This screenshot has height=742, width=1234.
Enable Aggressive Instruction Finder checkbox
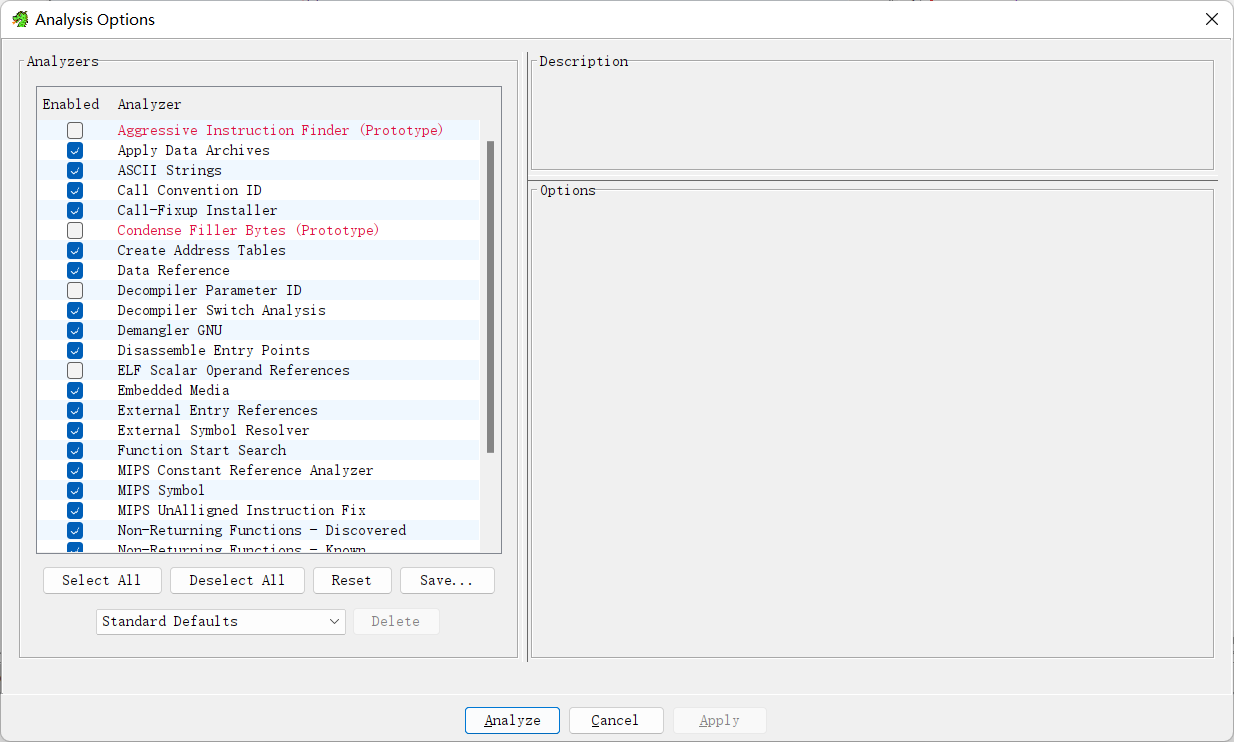(x=75, y=130)
